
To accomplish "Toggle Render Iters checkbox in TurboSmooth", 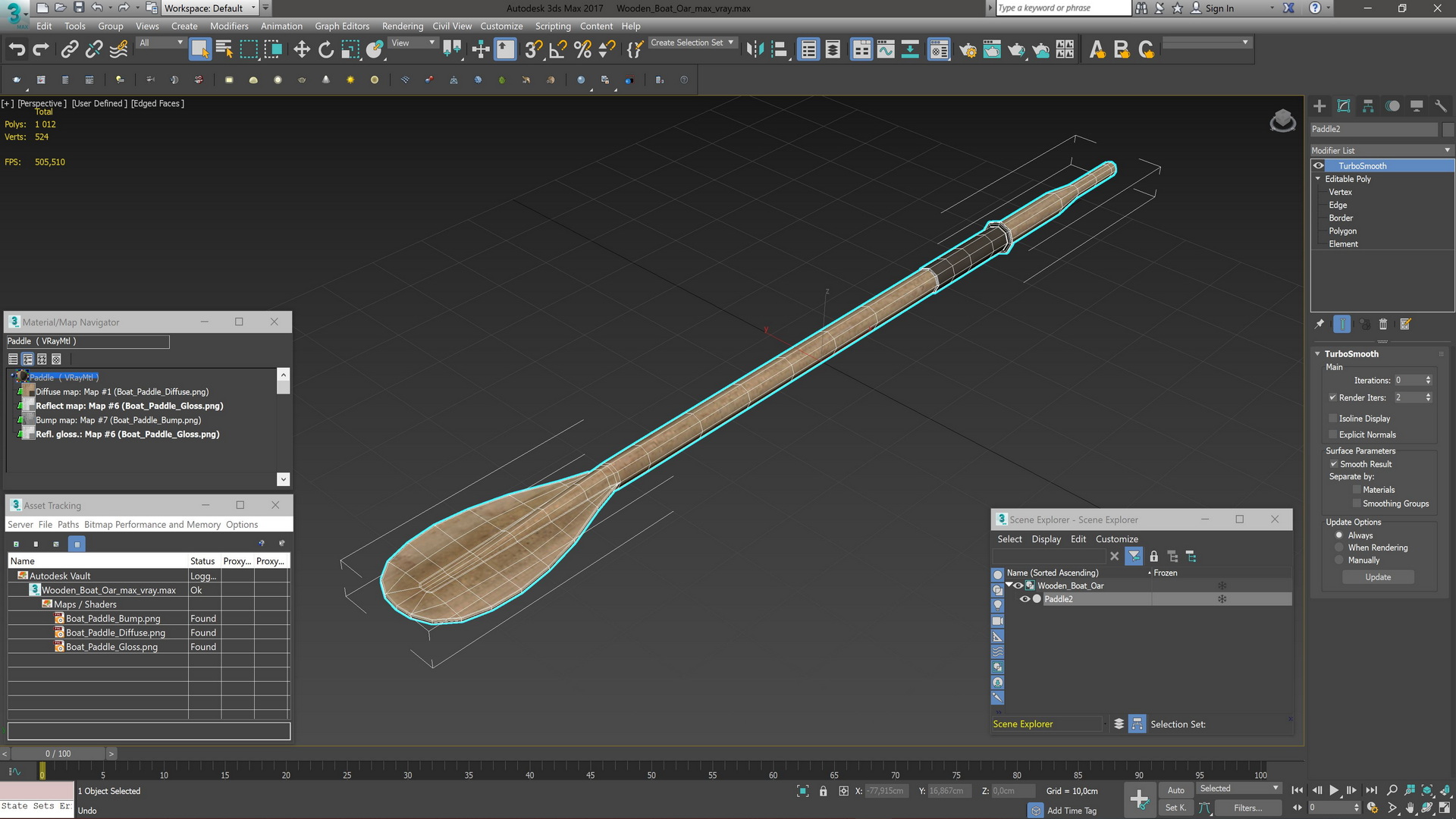I will 1333,397.
